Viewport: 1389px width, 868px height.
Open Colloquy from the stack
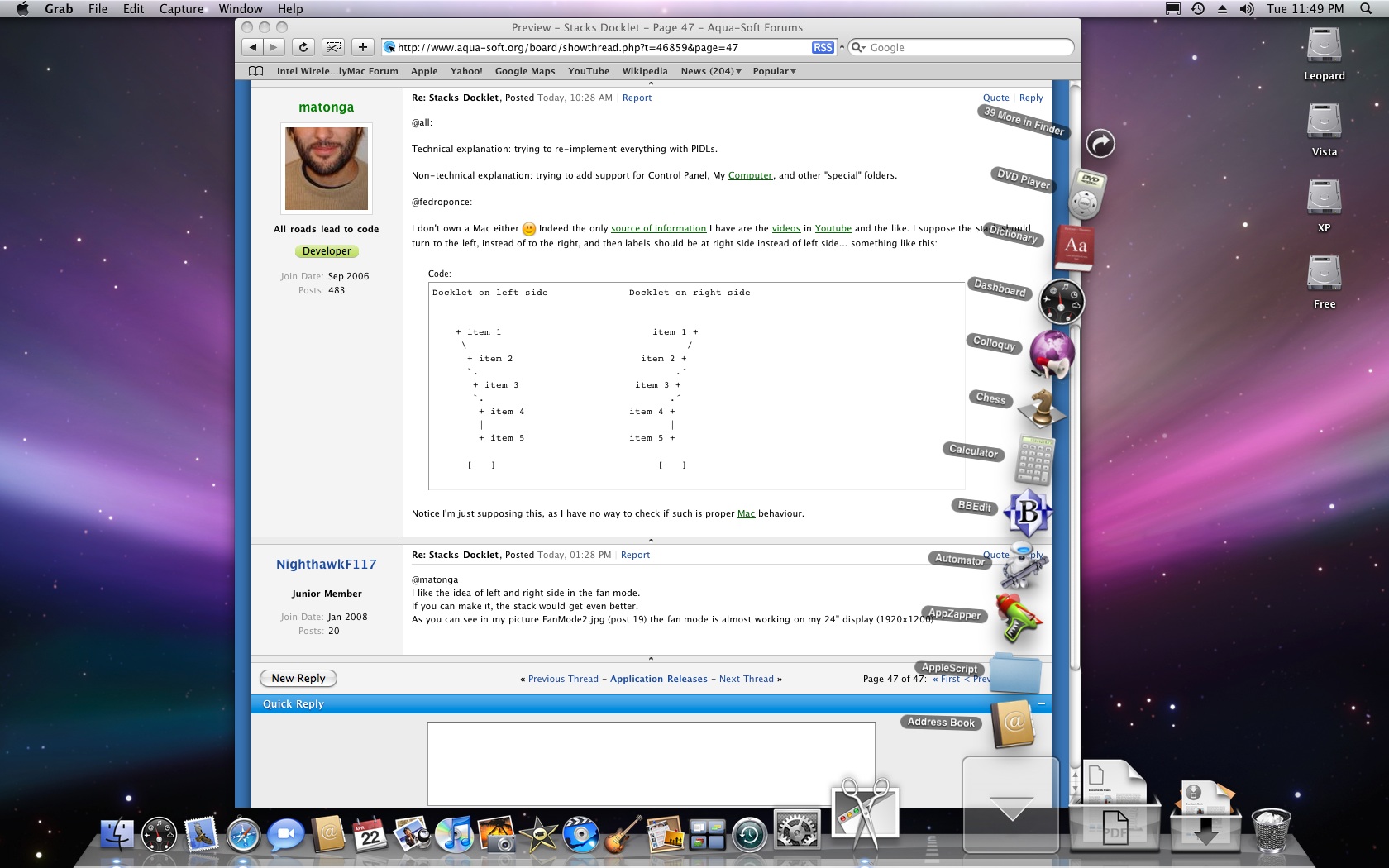click(x=1052, y=354)
